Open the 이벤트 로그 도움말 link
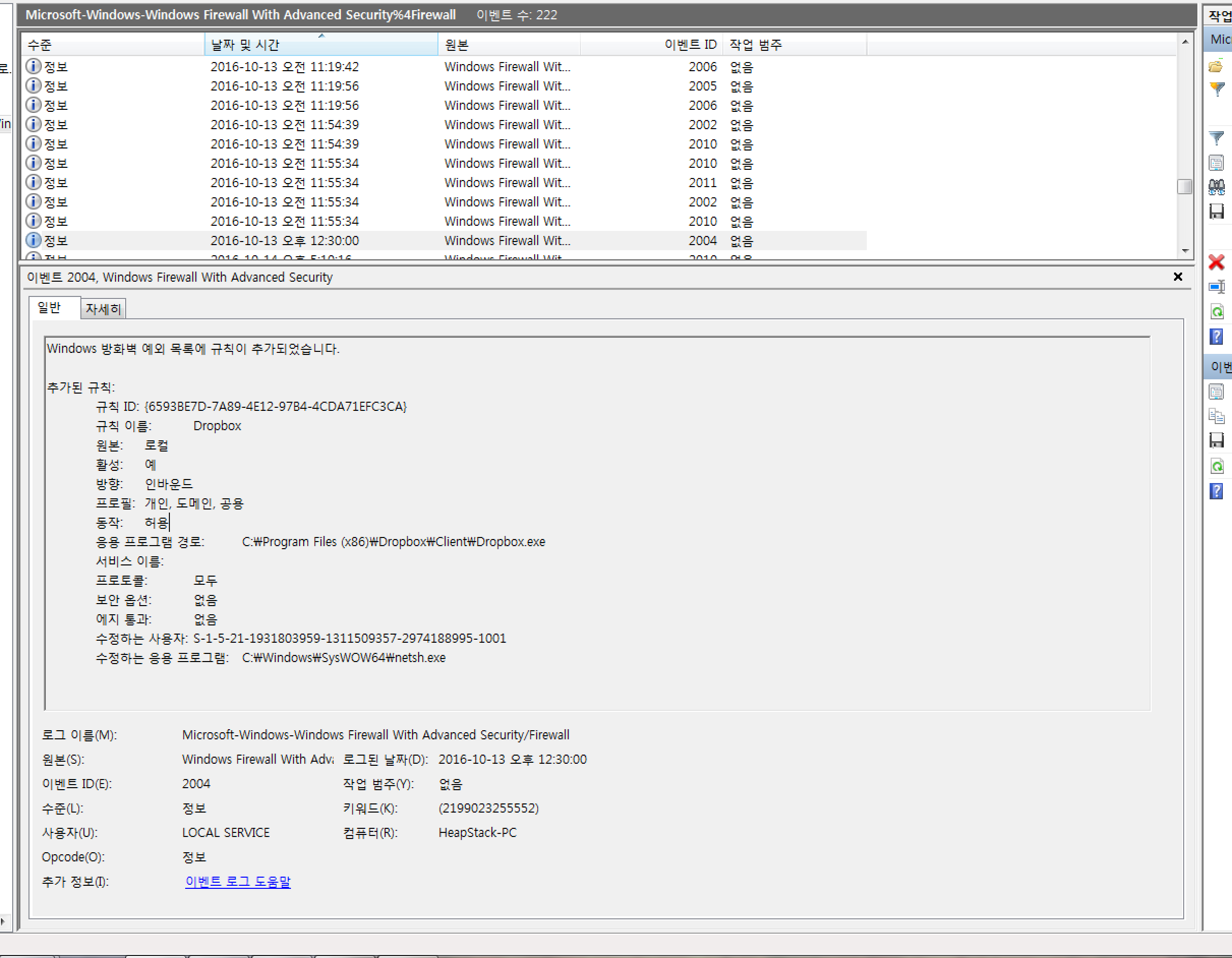Screen dimensions: 1232x958 coord(238,881)
